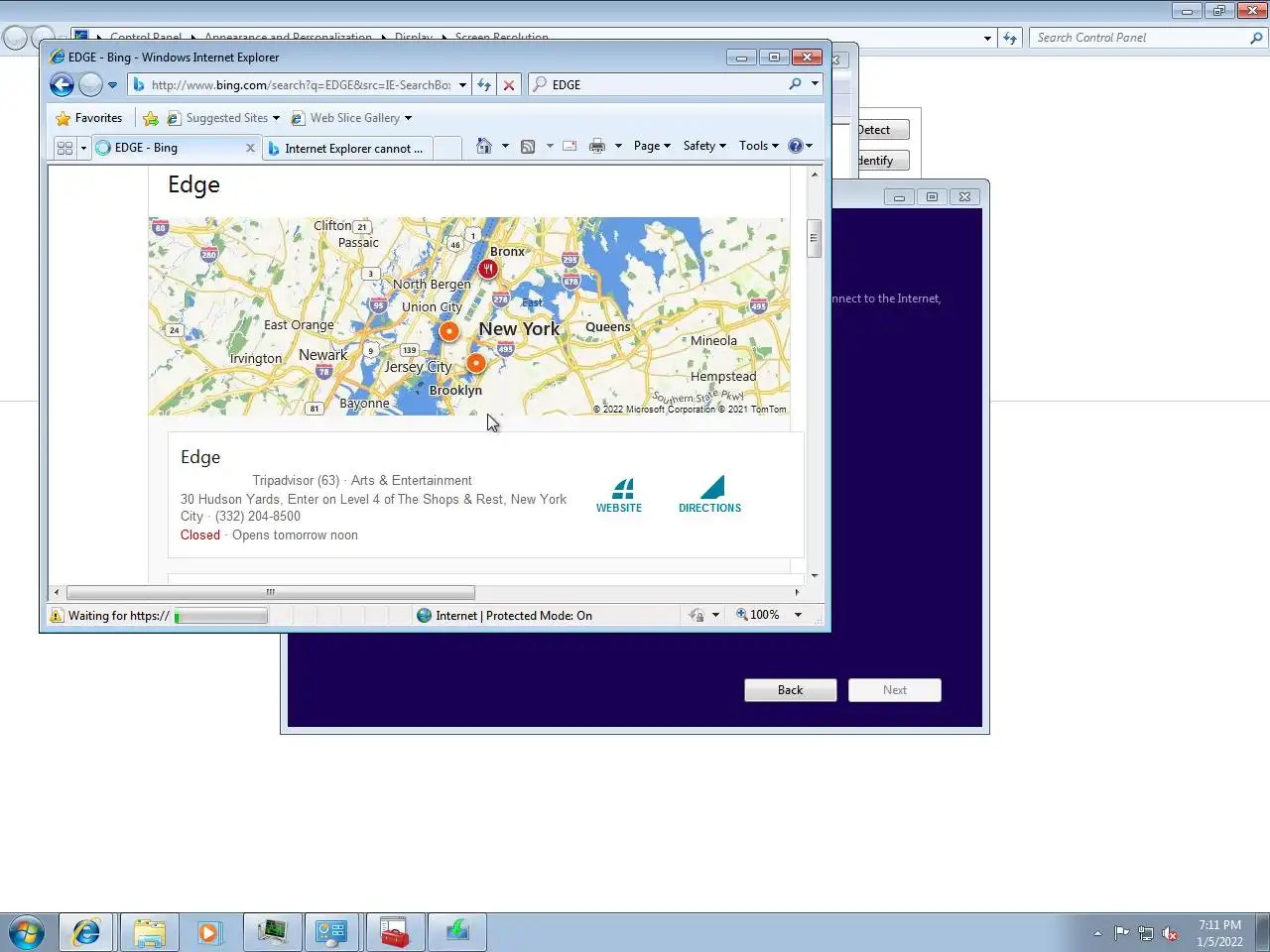Open the Windows Start orb
The height and width of the screenshot is (952, 1270).
[27, 933]
